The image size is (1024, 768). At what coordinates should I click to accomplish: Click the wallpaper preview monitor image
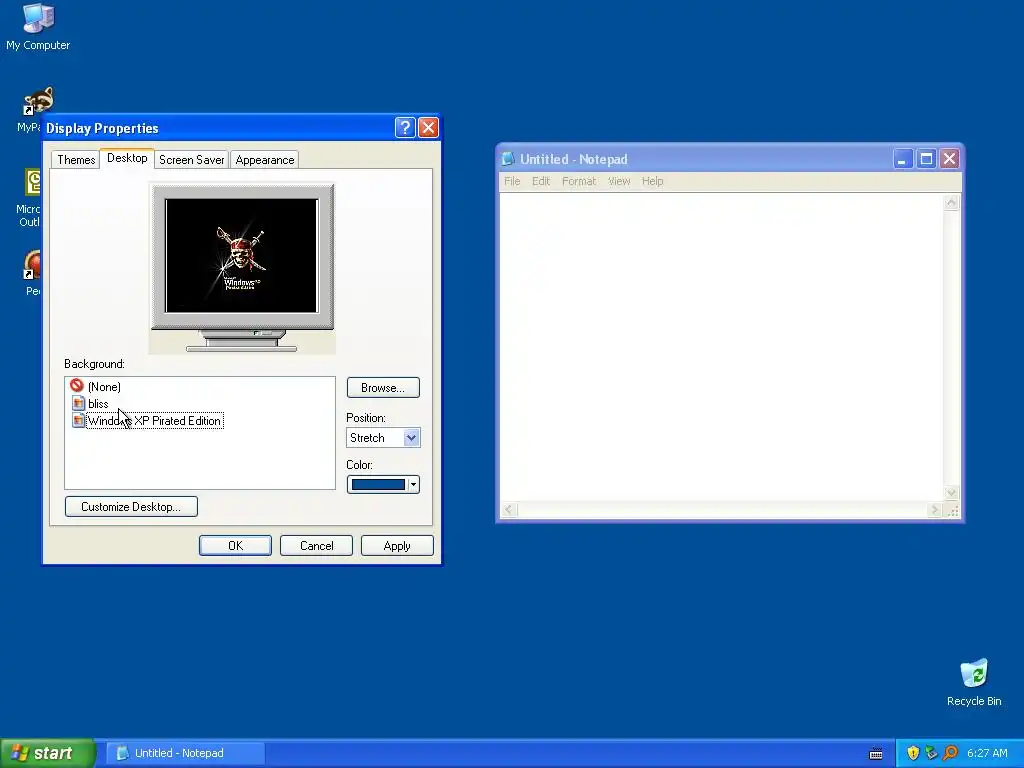(242, 268)
